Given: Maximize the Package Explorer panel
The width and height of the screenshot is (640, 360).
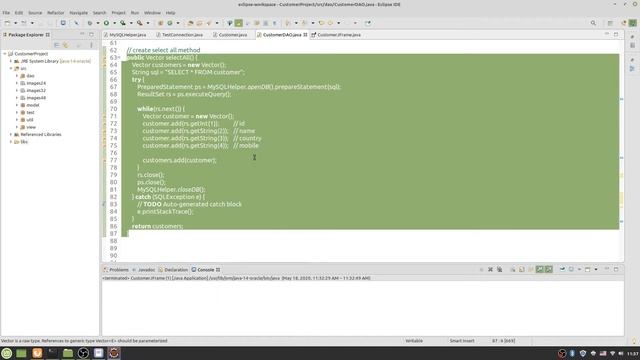Looking at the screenshot, I should (x=91, y=35).
